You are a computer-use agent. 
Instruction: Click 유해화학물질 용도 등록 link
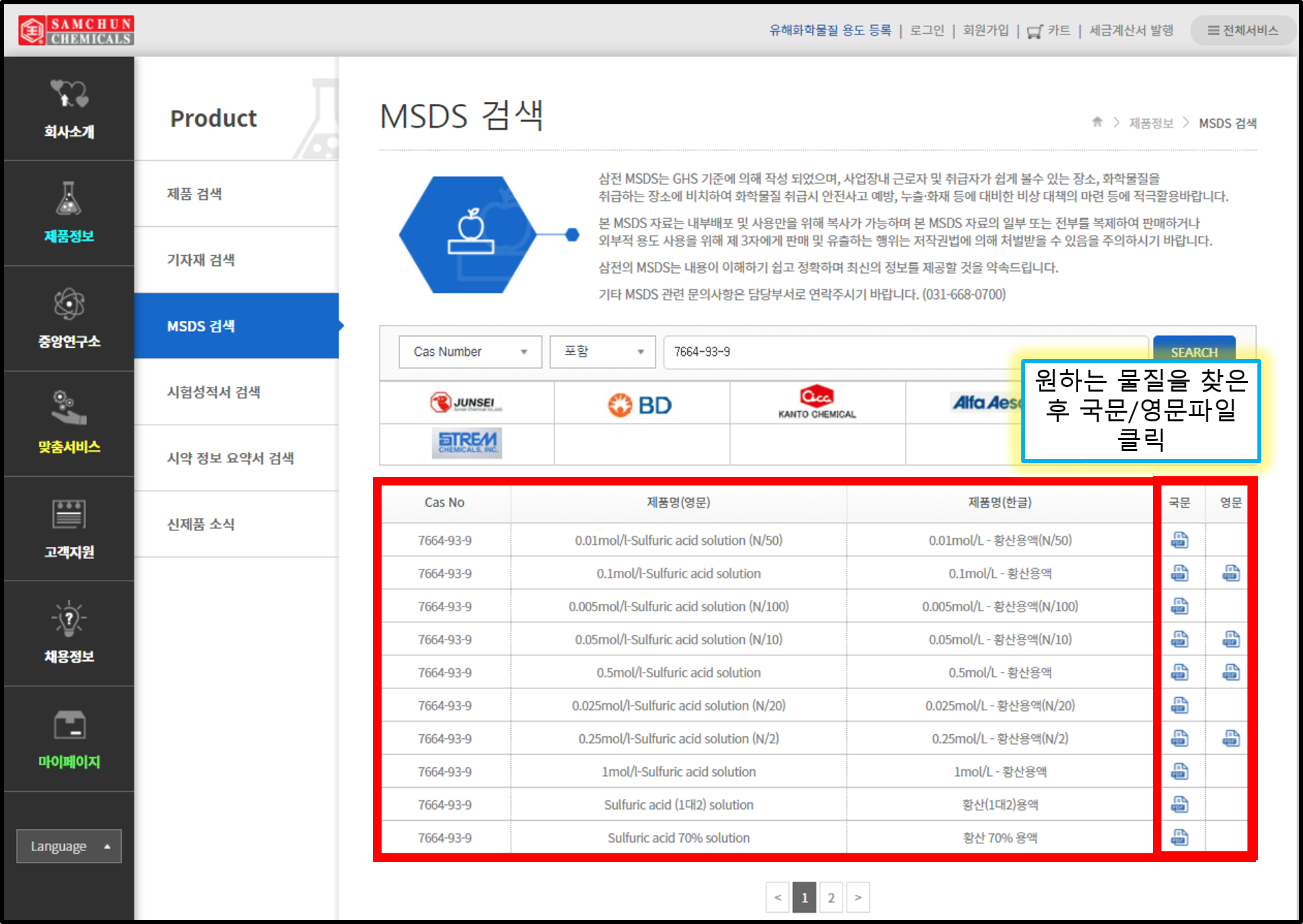coord(830,30)
